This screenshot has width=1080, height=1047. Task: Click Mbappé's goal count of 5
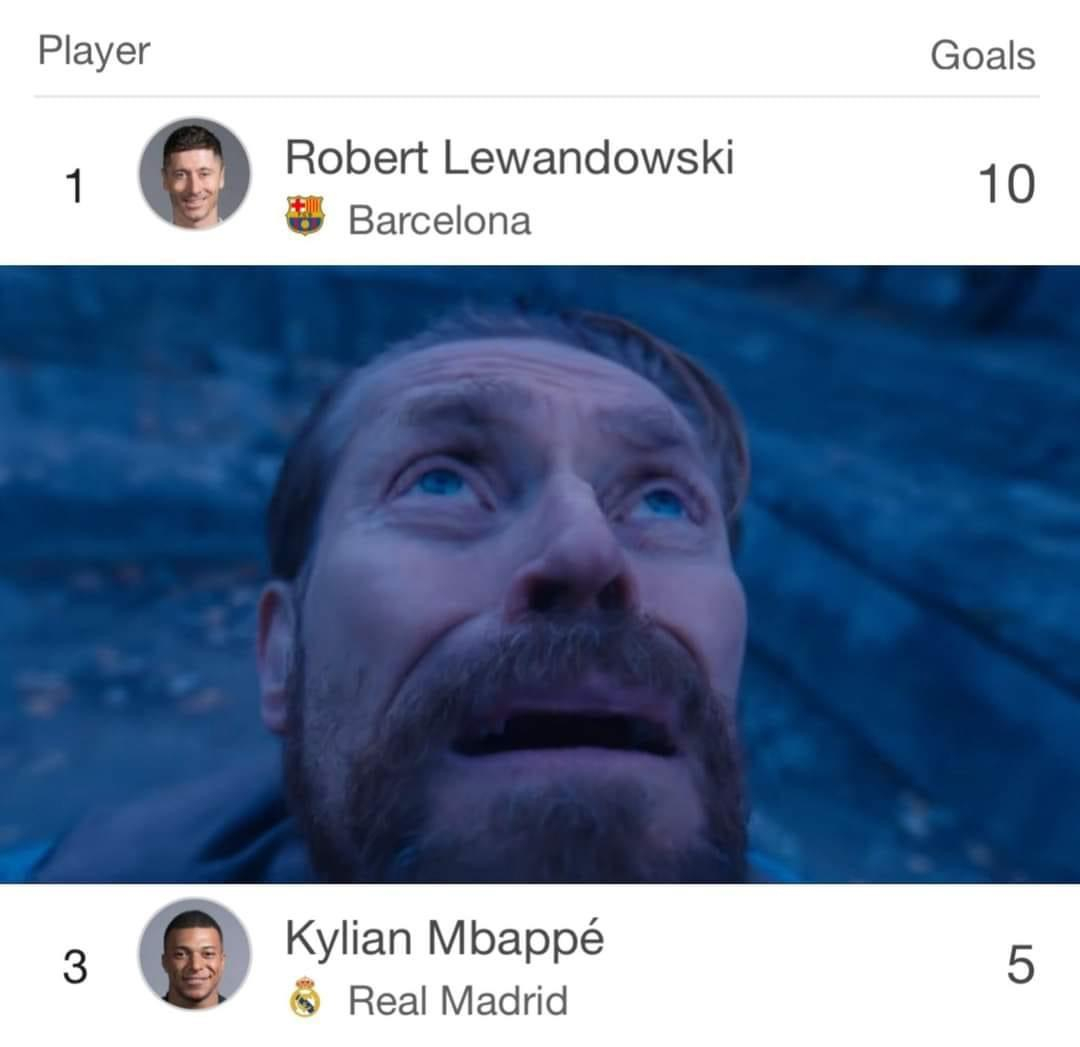coord(1019,966)
